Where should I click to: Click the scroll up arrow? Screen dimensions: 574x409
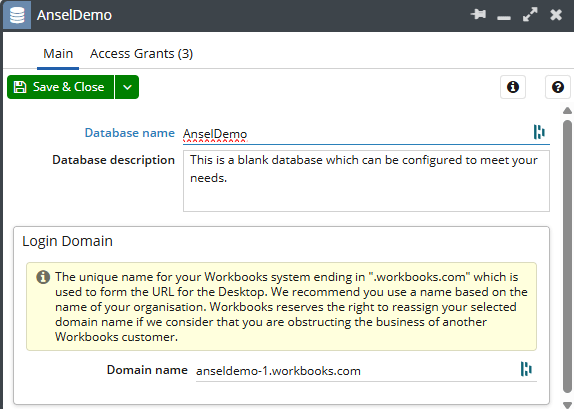(x=567, y=111)
